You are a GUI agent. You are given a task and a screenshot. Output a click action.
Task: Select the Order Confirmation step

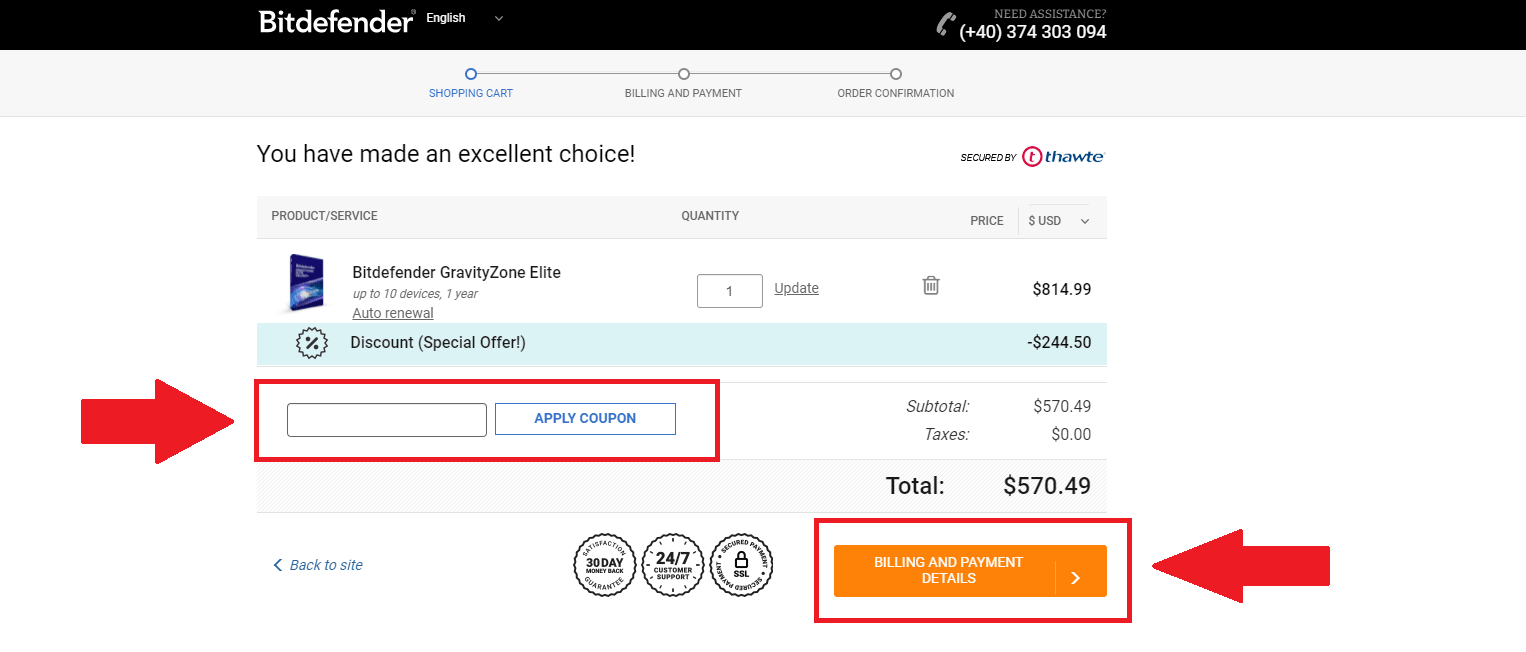click(895, 83)
